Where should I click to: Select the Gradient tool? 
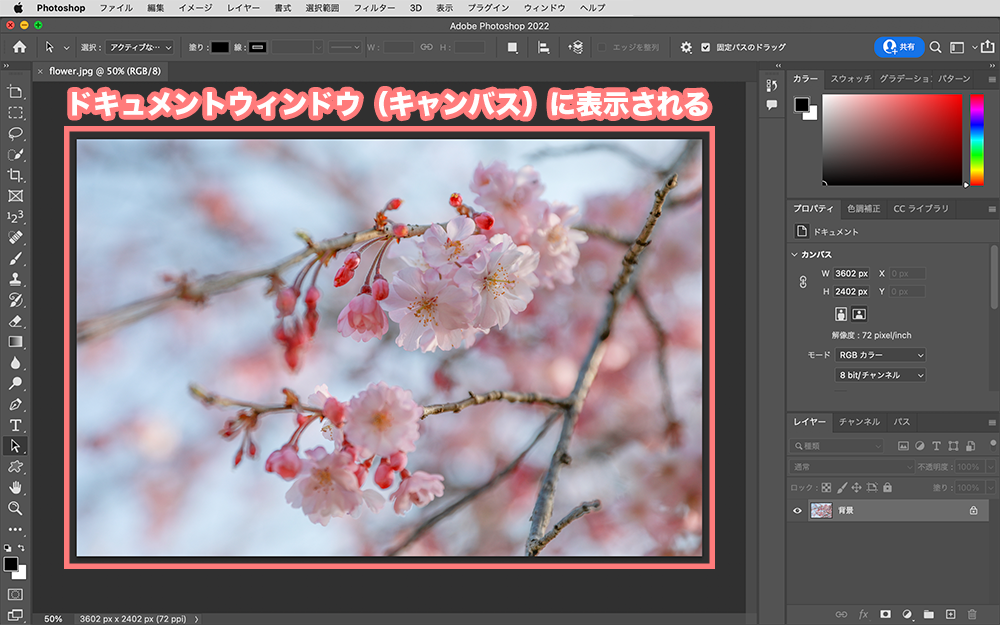(15, 342)
